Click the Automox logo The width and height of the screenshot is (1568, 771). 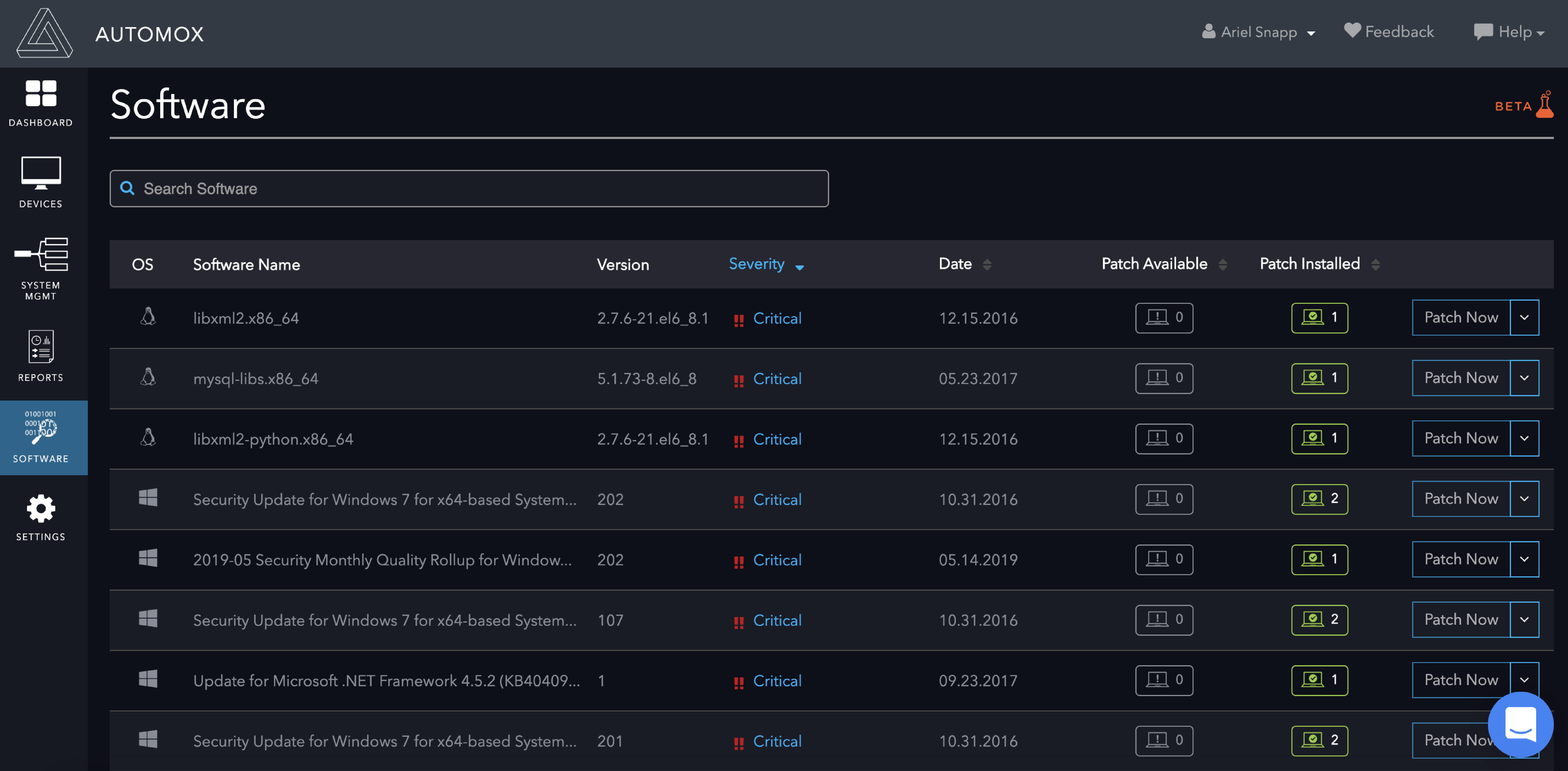pyautogui.click(x=44, y=33)
